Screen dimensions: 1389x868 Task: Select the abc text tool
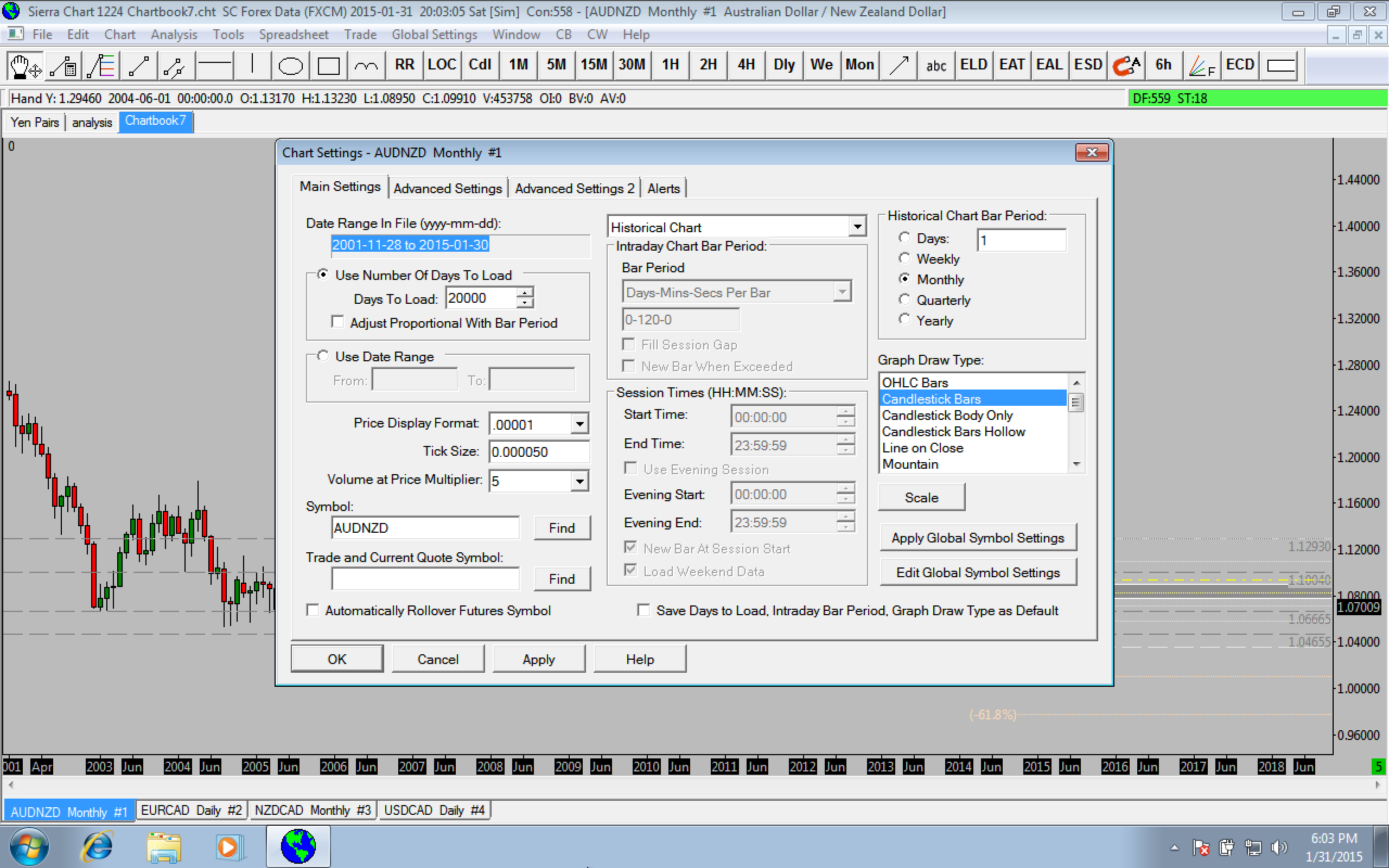(x=935, y=66)
